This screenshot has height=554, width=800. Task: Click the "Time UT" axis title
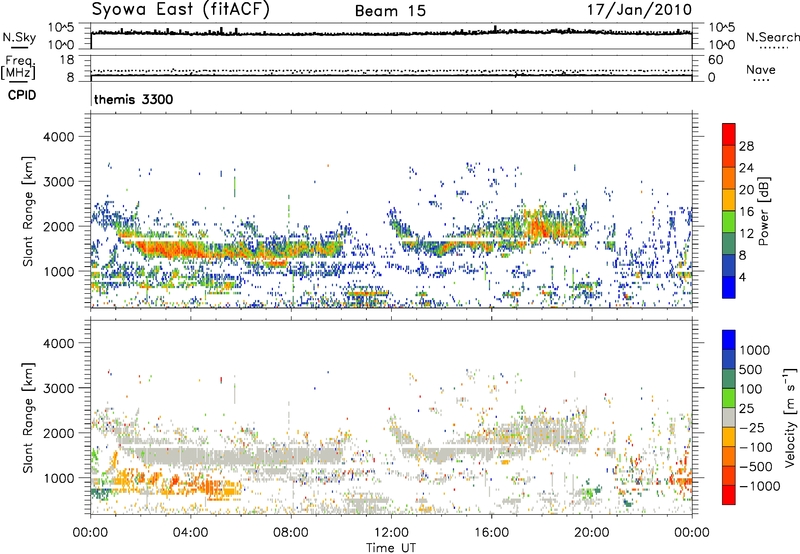(391, 548)
